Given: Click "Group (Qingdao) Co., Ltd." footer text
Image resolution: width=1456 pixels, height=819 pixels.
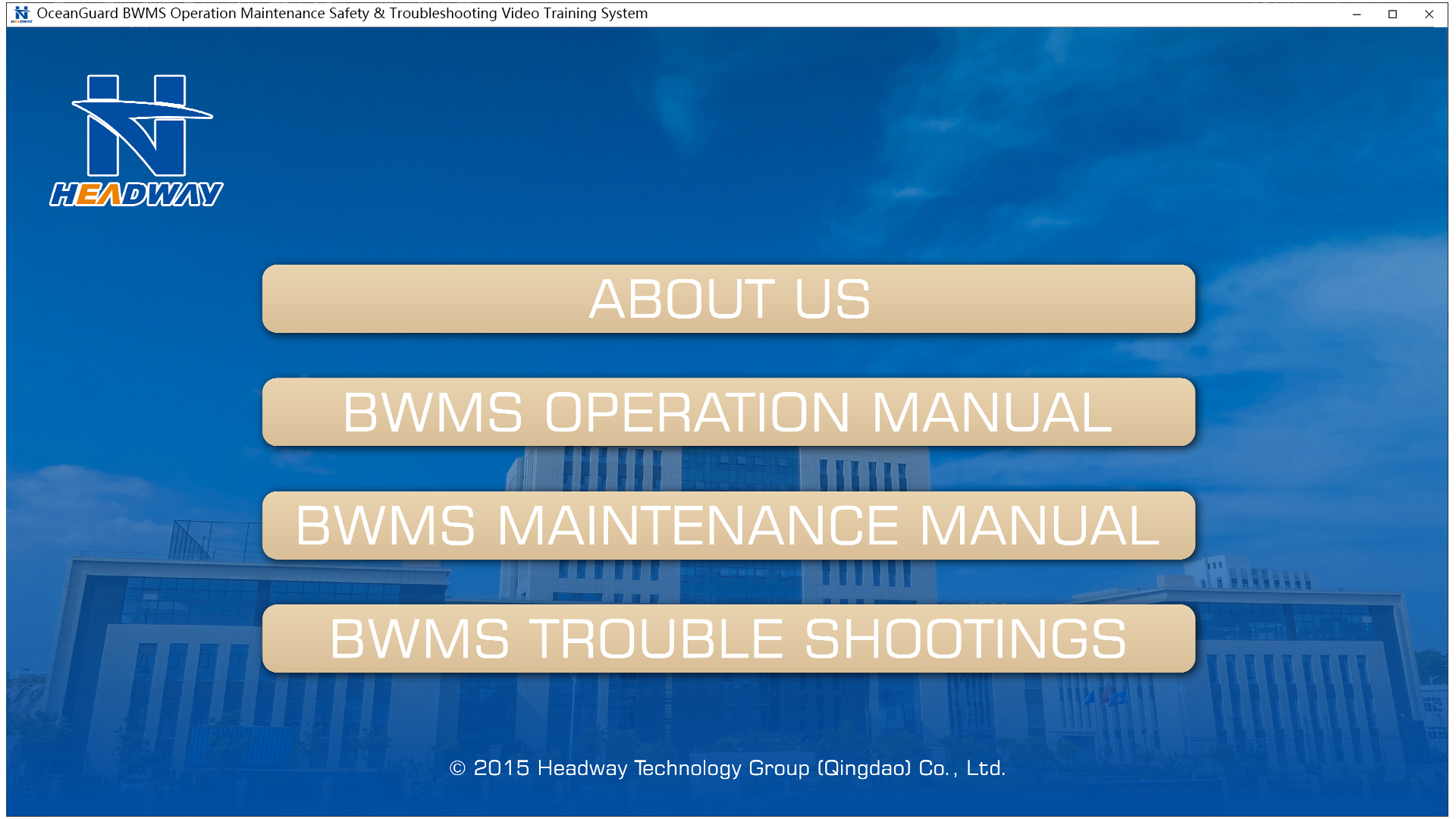Looking at the screenshot, I should point(877,768).
